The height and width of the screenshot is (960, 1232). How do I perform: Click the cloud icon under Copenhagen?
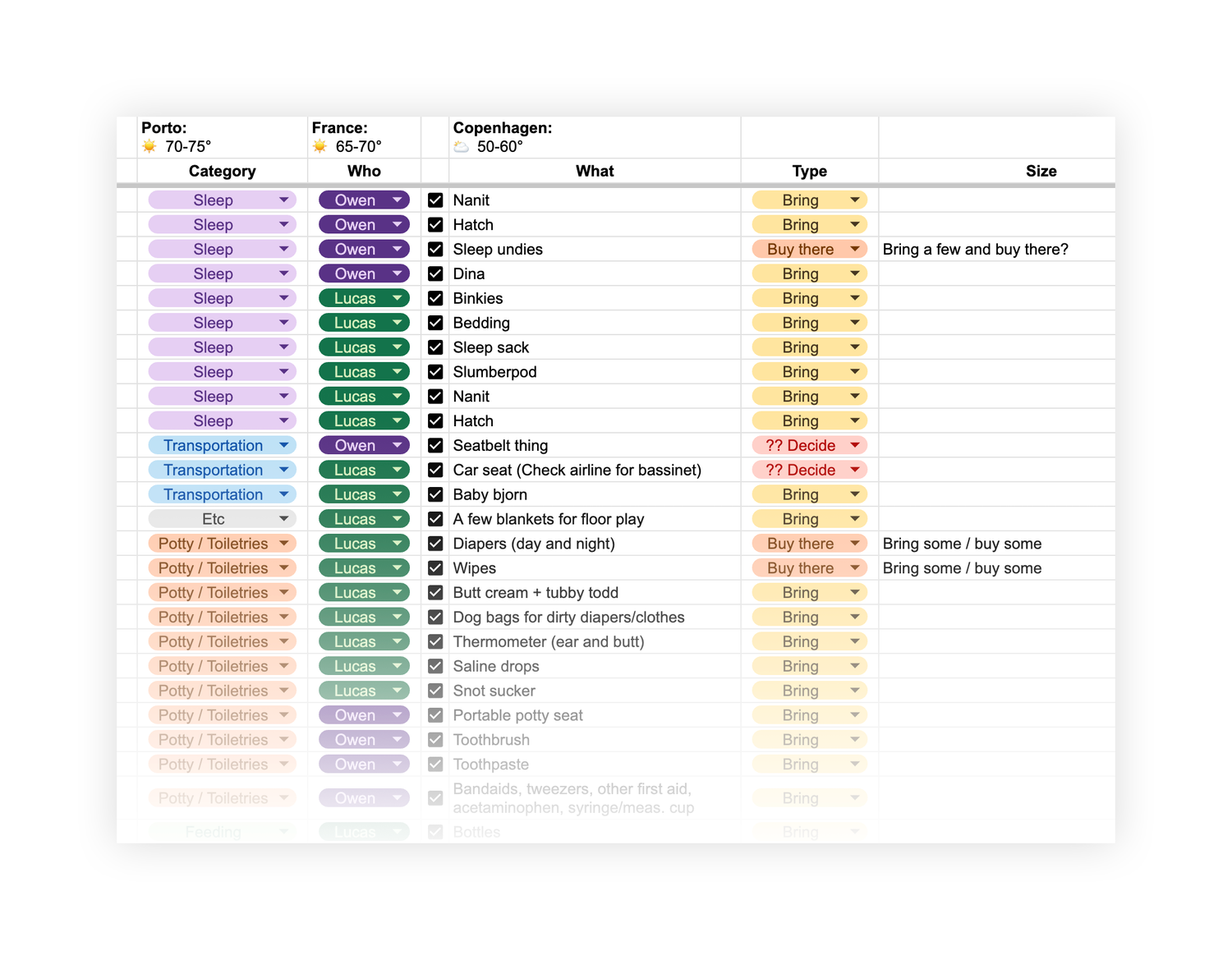462,147
